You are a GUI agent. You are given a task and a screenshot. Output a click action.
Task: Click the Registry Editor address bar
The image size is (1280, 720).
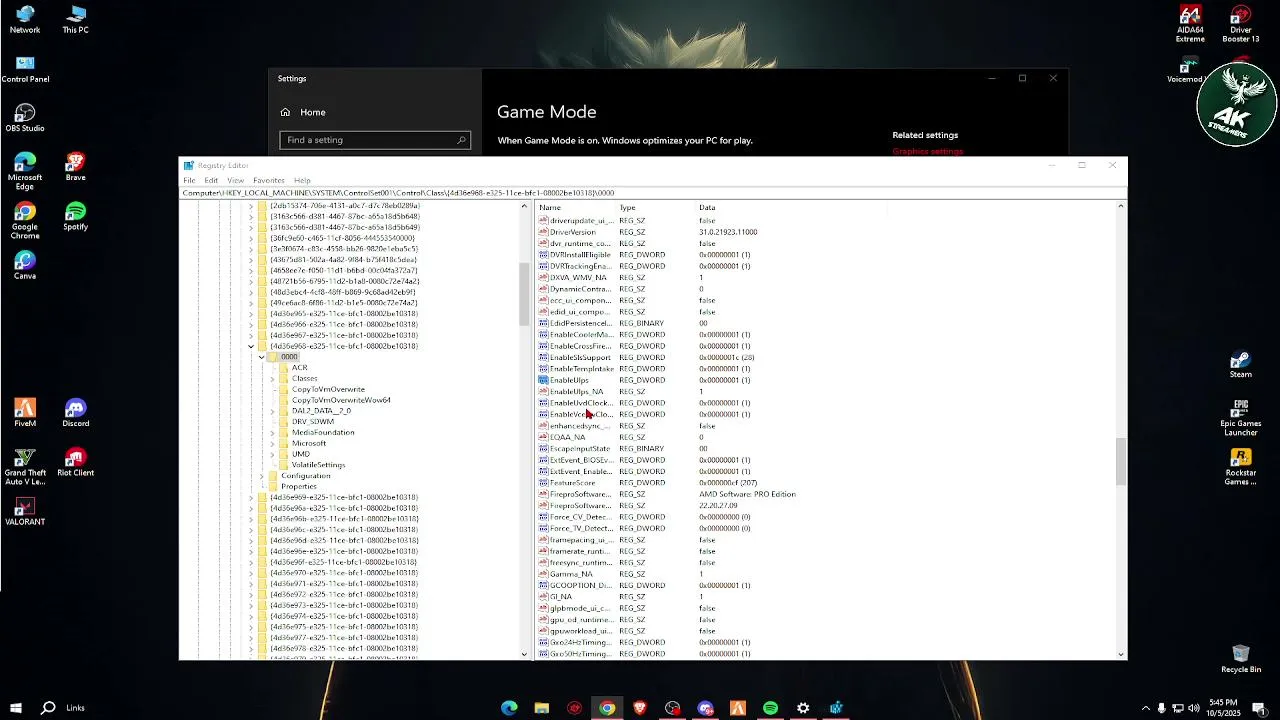(653, 193)
